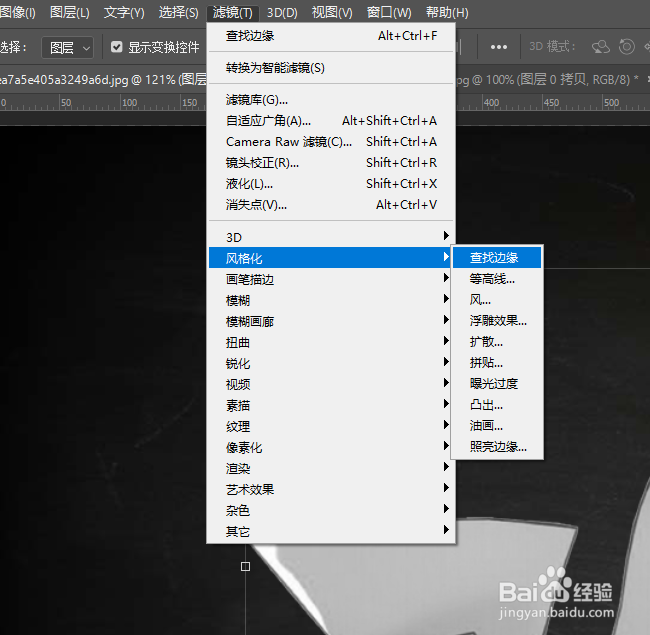Open the 窗口(W) menu
Image resolution: width=650 pixels, height=635 pixels.
click(x=389, y=12)
